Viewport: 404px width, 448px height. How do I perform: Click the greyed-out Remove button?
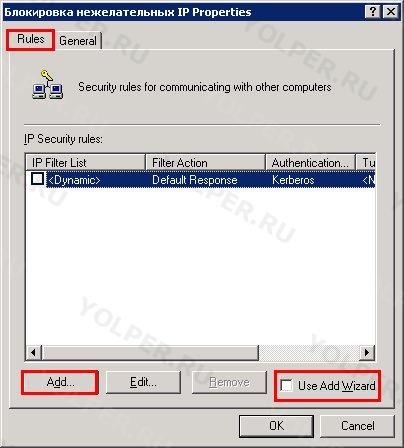tap(229, 382)
